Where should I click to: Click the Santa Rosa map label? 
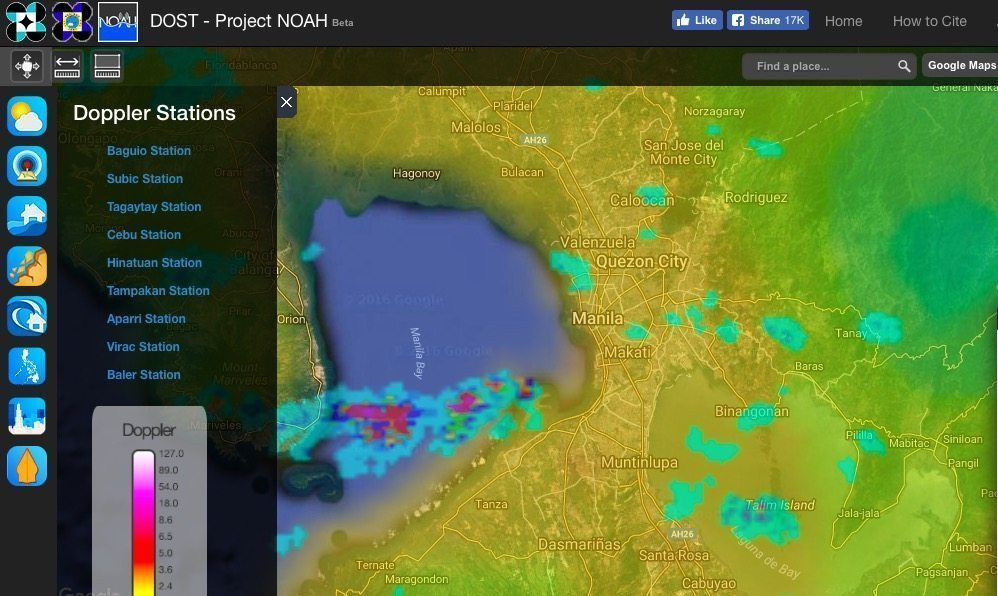(673, 555)
